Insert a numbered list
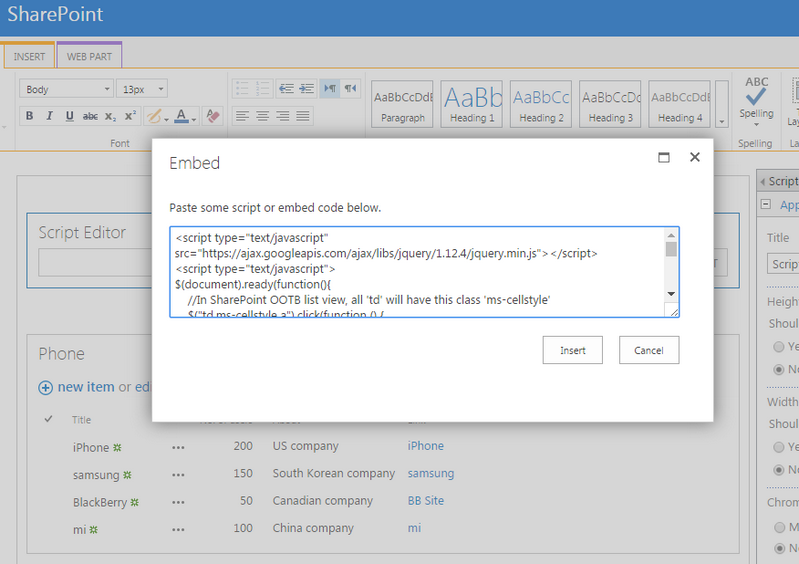799x564 pixels. click(x=262, y=89)
